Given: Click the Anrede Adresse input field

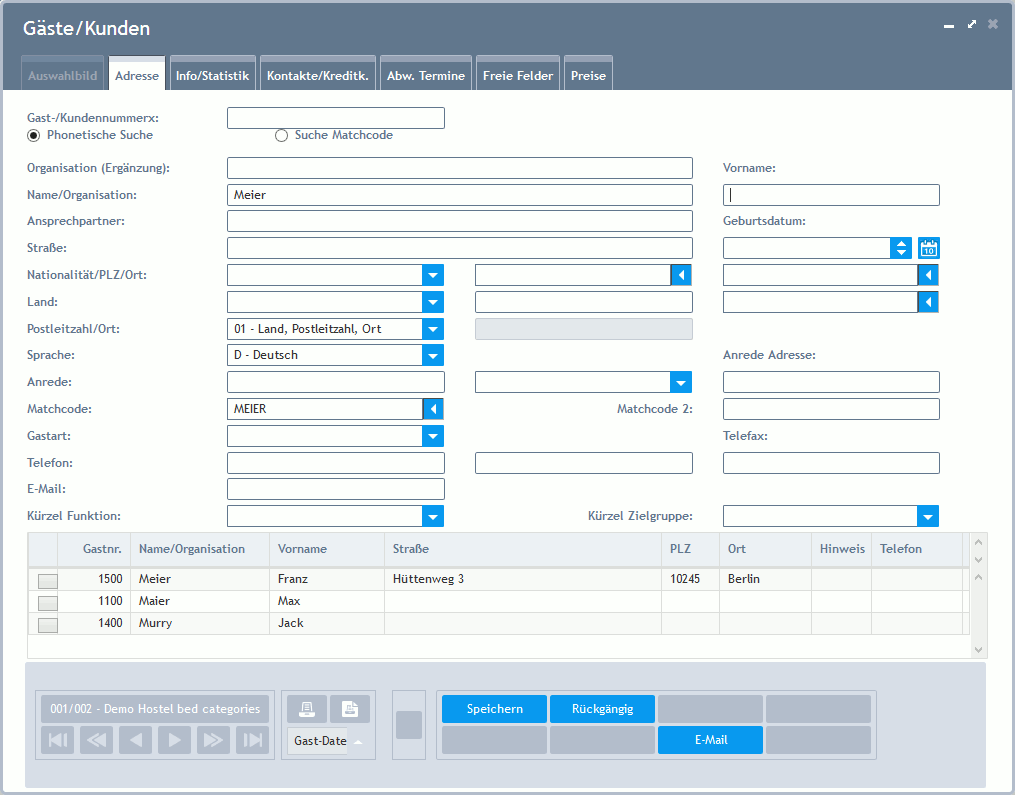Looking at the screenshot, I should (x=831, y=382).
